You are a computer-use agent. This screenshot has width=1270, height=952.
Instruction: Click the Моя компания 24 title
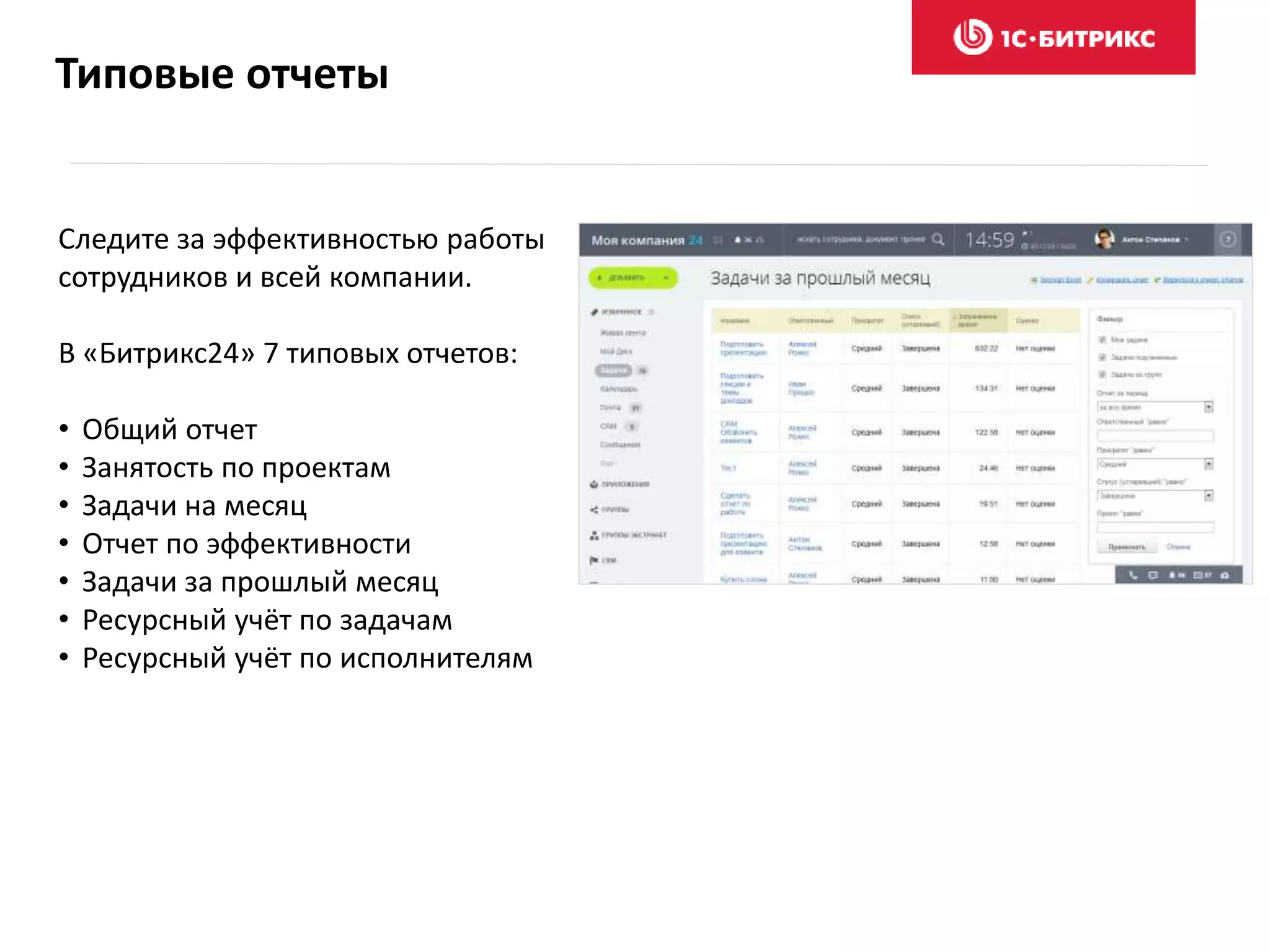click(646, 240)
